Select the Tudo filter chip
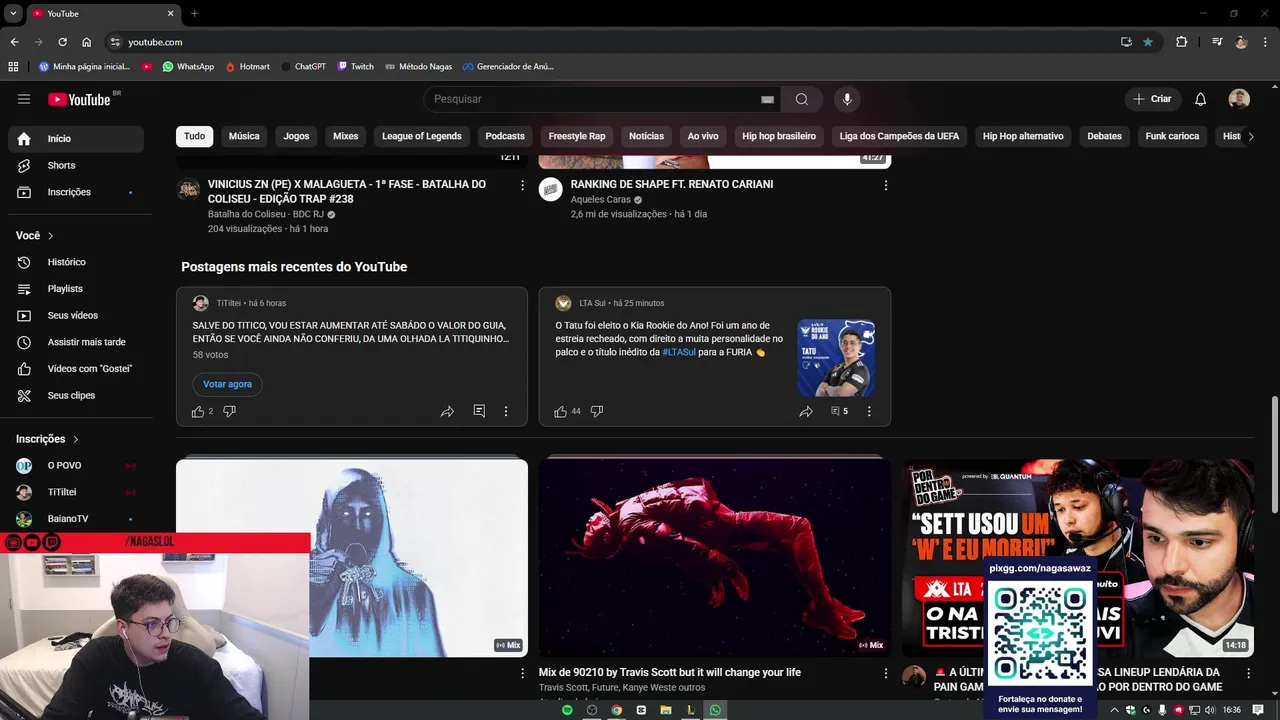Image resolution: width=1280 pixels, height=720 pixels. pos(195,136)
